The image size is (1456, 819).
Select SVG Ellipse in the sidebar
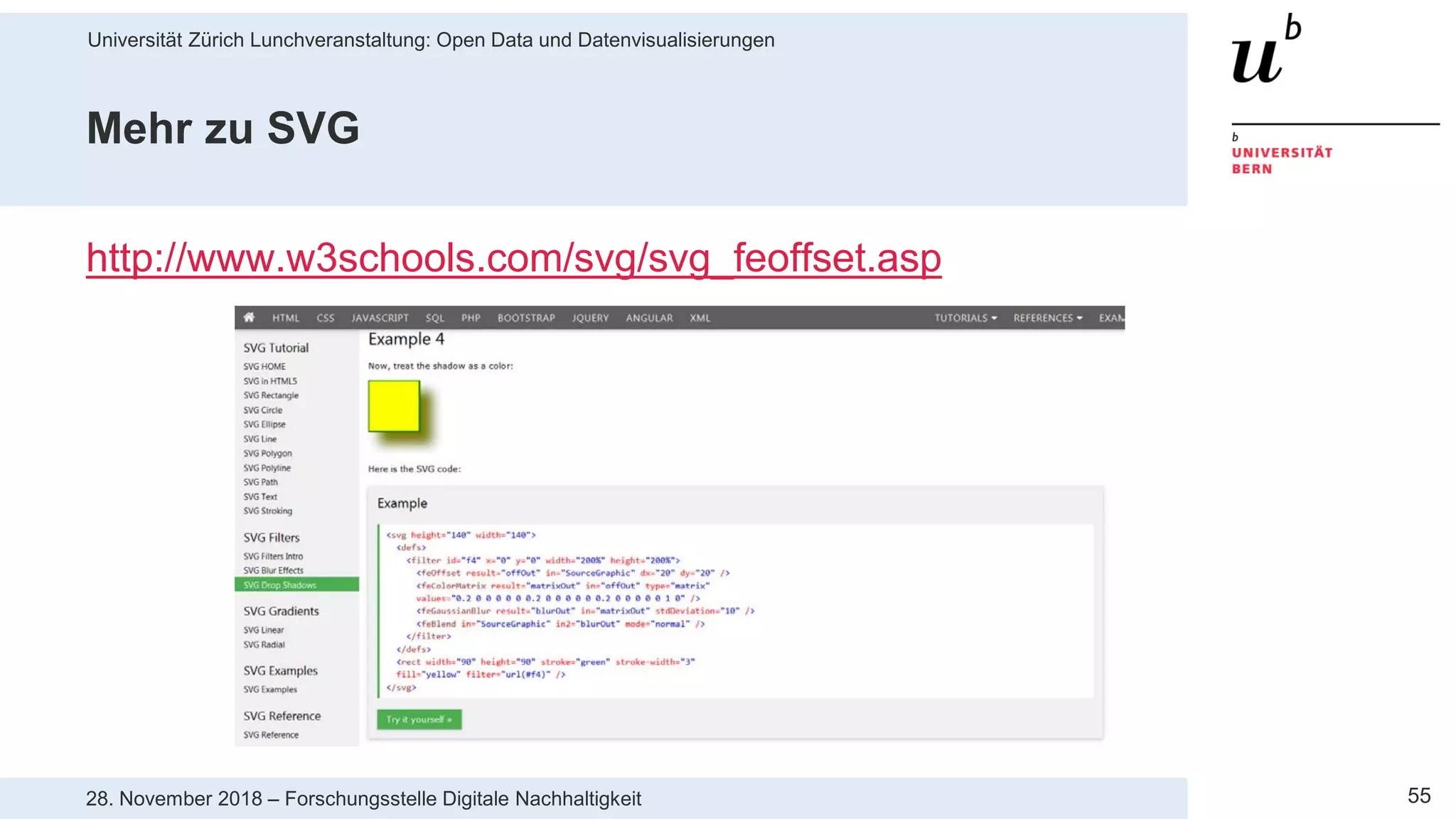264,424
